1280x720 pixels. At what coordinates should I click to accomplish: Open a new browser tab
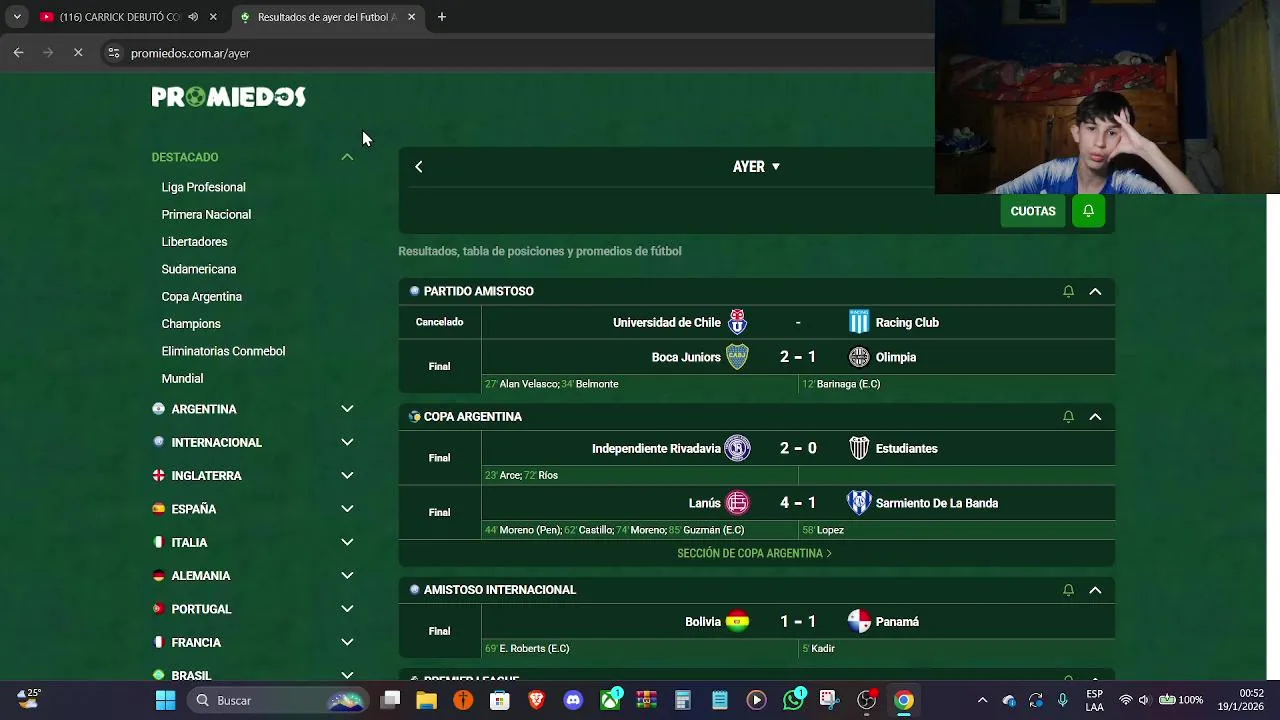pos(442,17)
